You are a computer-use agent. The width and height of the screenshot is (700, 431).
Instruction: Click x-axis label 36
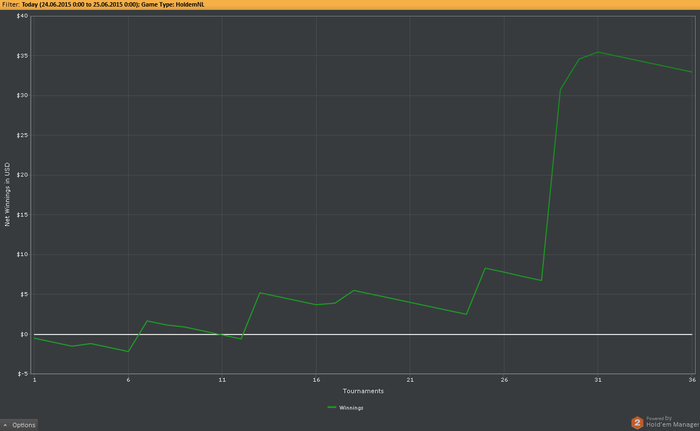click(x=692, y=380)
